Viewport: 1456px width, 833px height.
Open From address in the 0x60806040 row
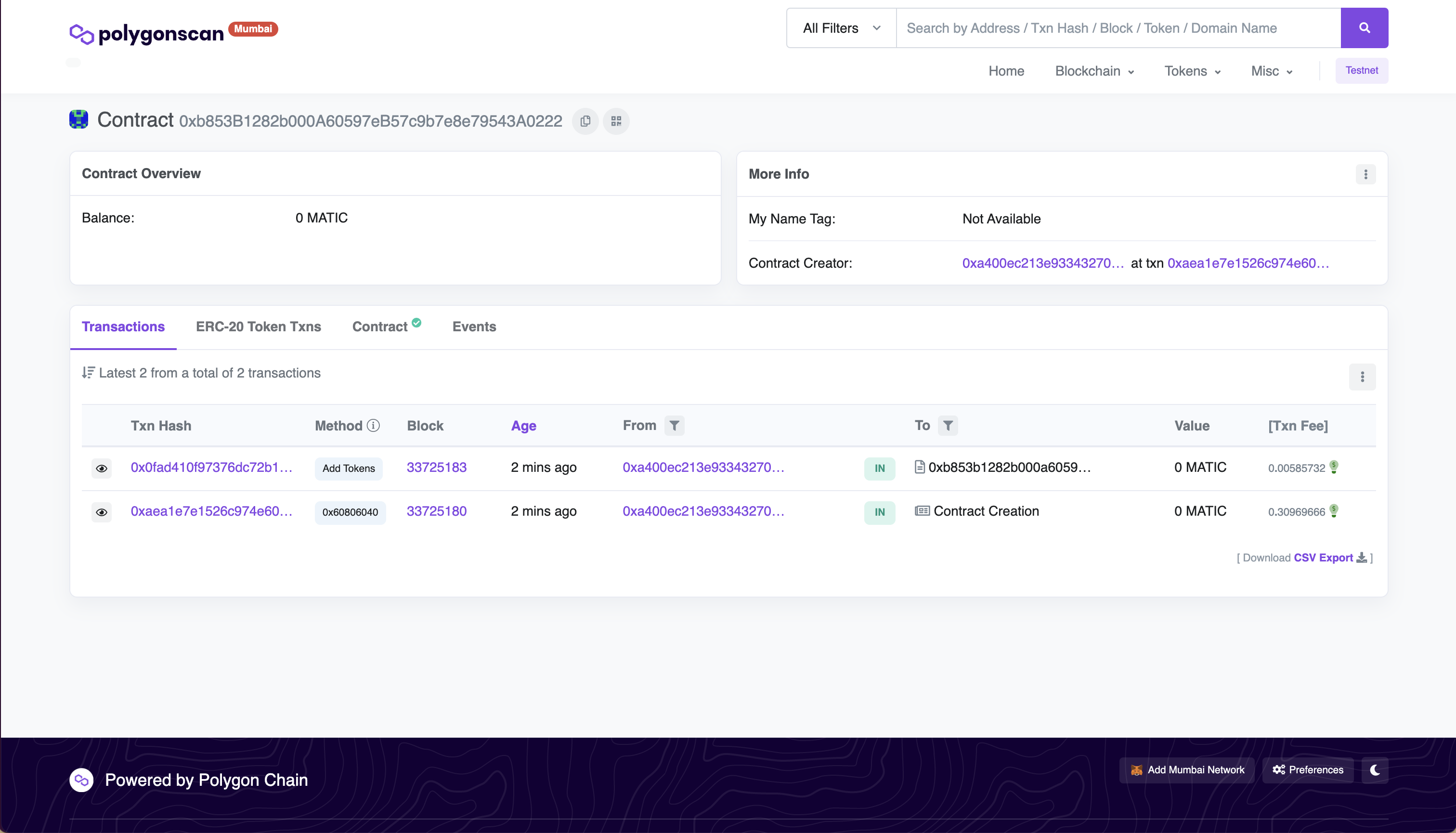703,511
